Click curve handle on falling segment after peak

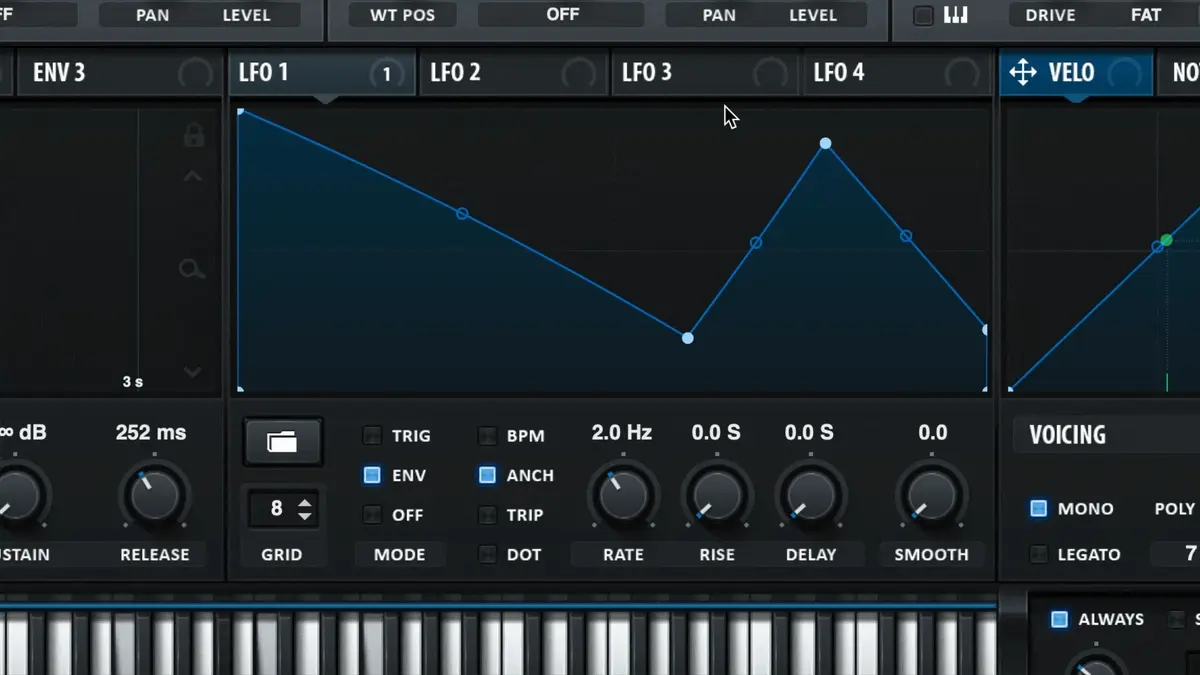pyautogui.click(x=906, y=236)
